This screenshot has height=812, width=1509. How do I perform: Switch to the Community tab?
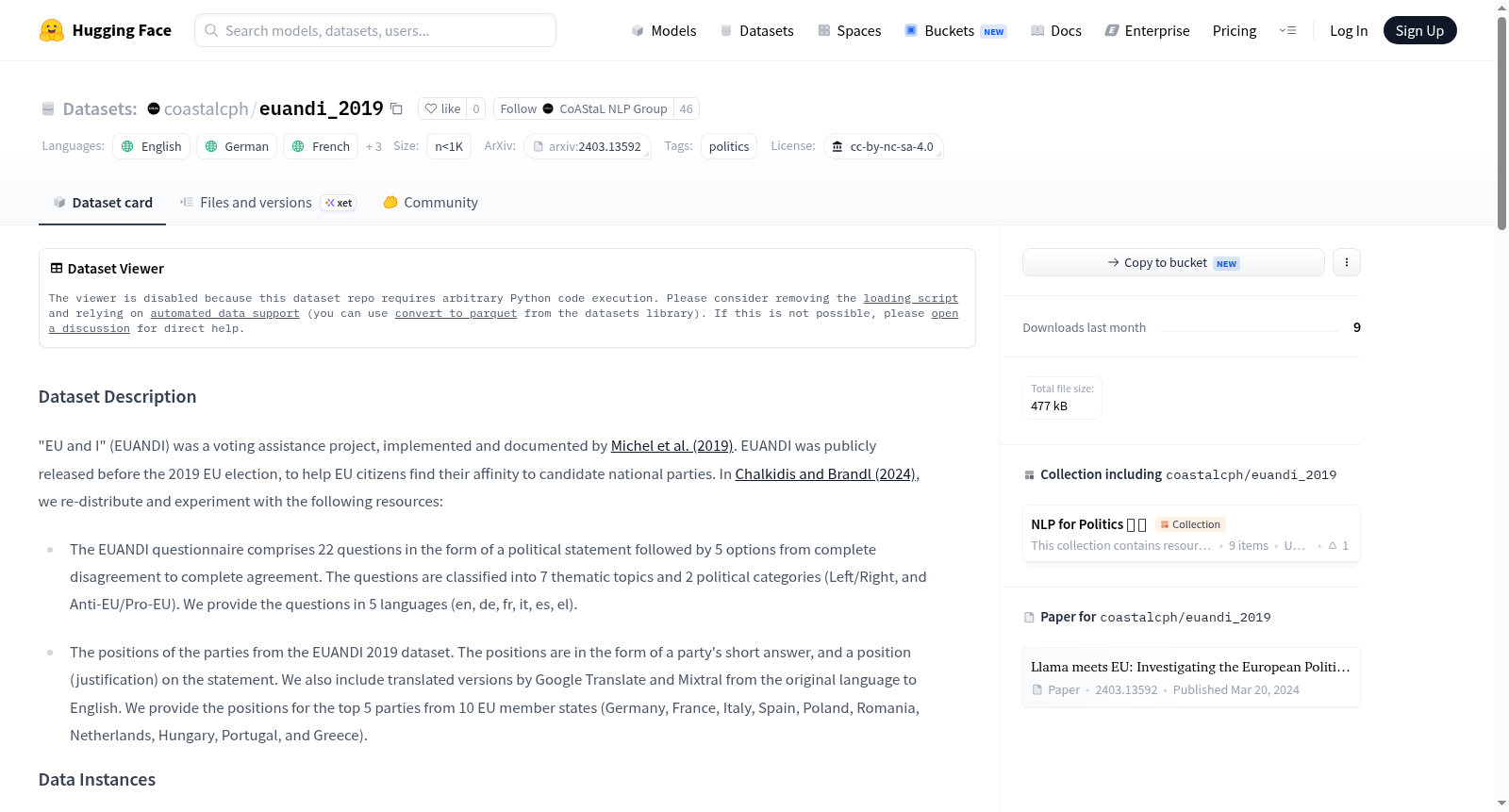(431, 202)
